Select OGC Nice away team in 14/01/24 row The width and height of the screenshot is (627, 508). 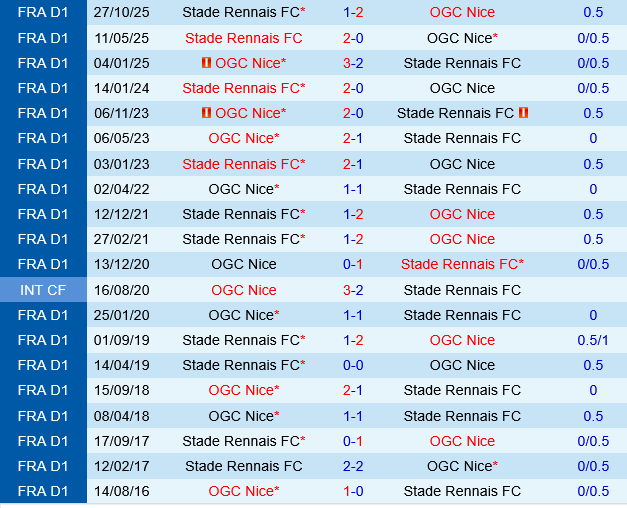point(462,88)
